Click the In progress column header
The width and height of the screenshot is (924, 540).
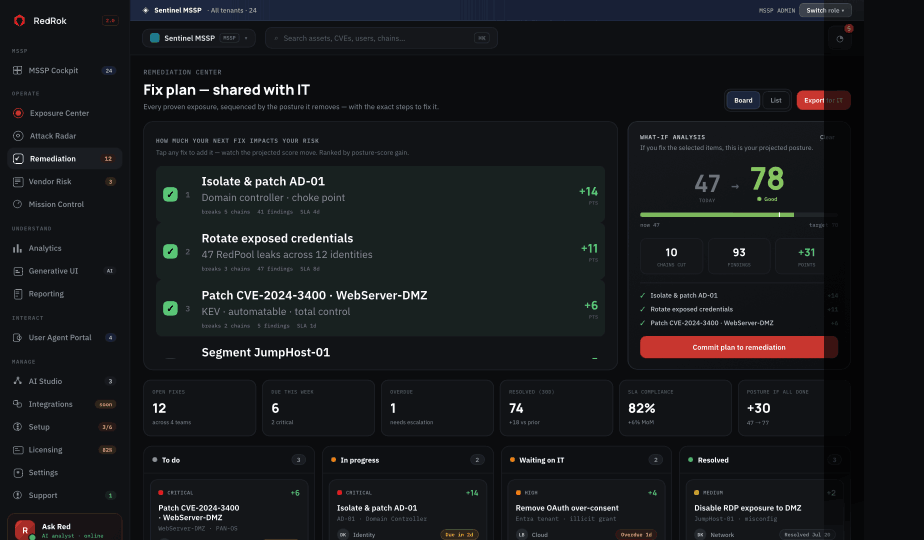click(x=407, y=460)
